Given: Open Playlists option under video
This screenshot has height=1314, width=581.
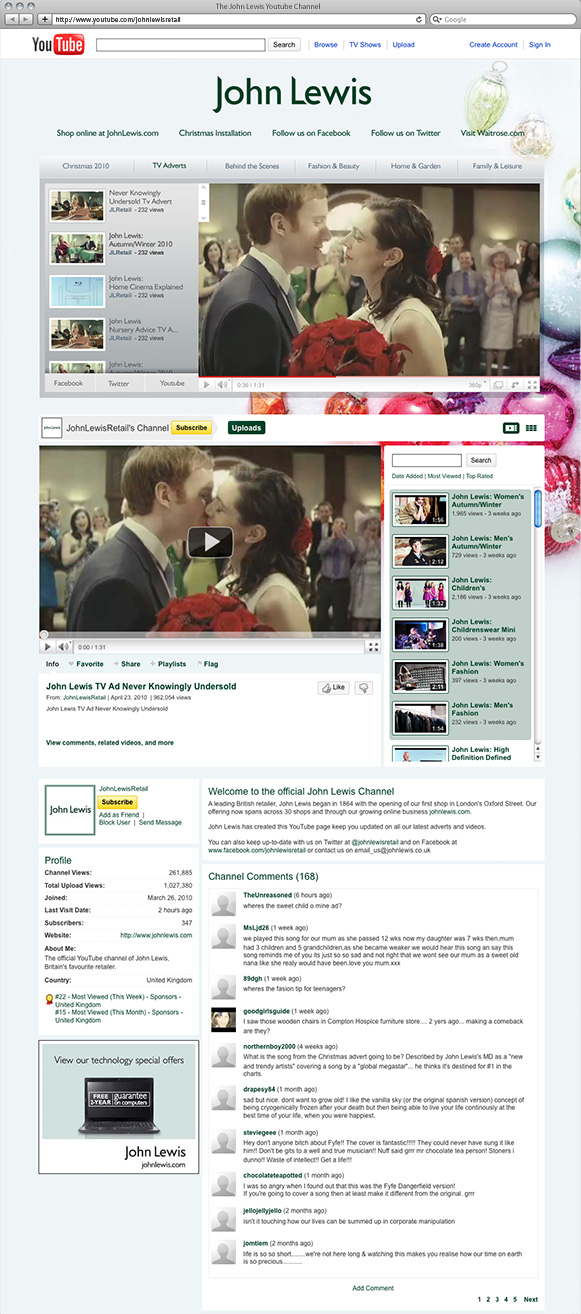Looking at the screenshot, I should (x=171, y=664).
